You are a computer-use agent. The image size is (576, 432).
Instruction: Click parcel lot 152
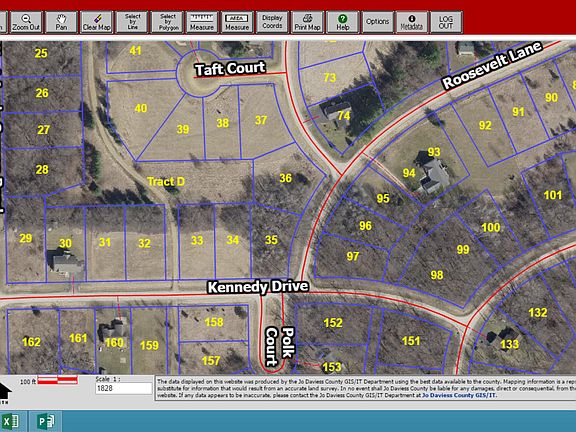[x=333, y=323]
